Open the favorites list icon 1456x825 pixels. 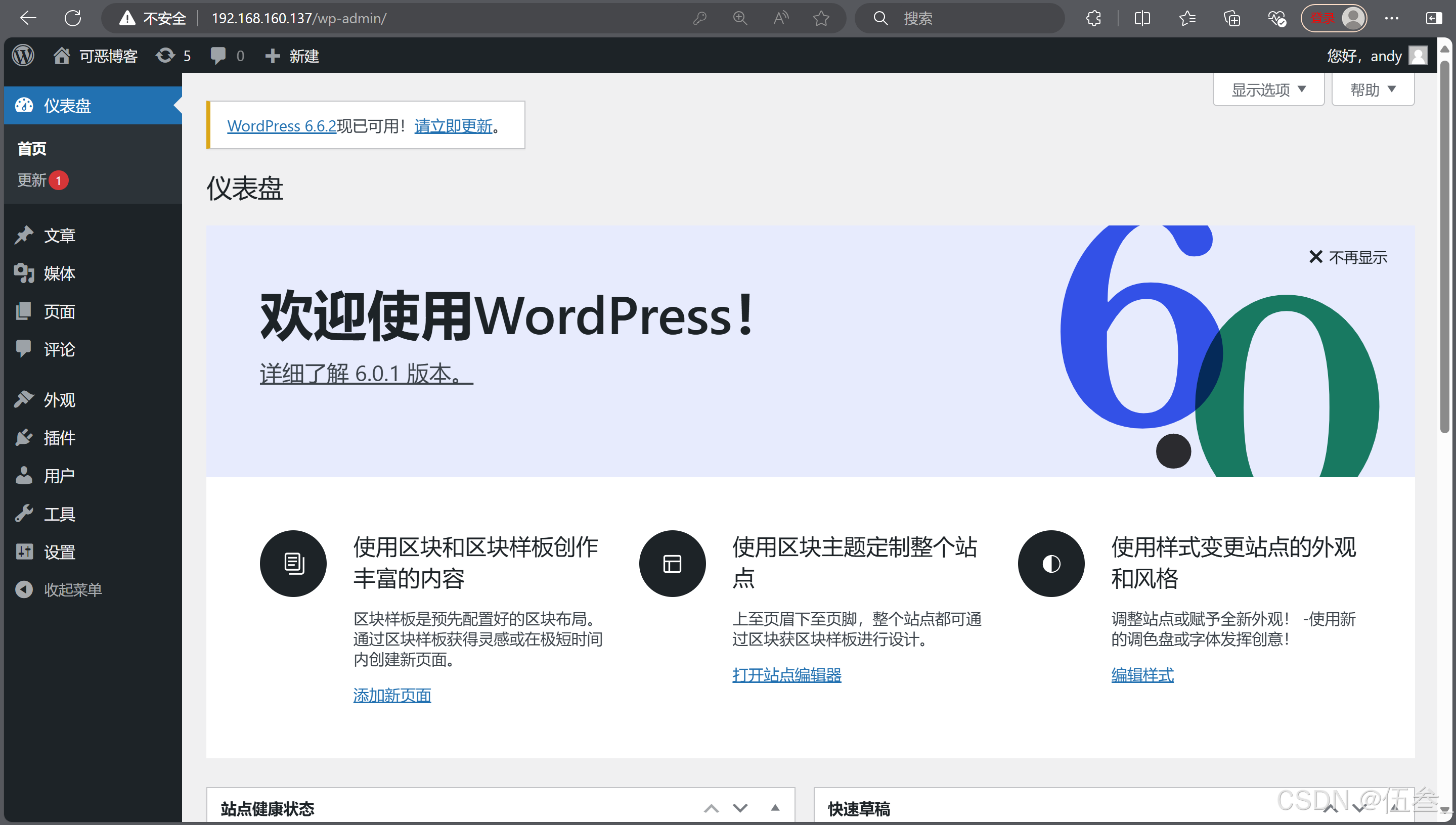tap(1187, 18)
